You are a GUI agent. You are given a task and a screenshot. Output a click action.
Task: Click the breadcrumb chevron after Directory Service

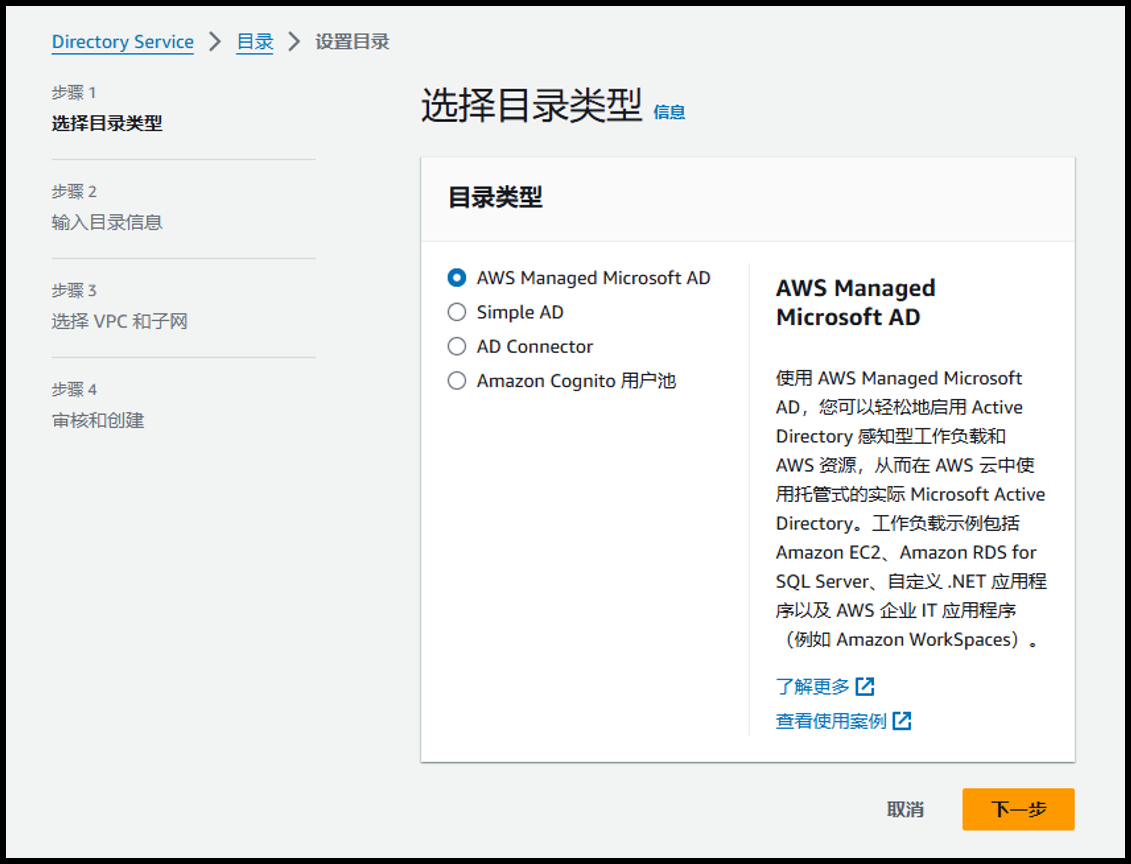tap(215, 42)
